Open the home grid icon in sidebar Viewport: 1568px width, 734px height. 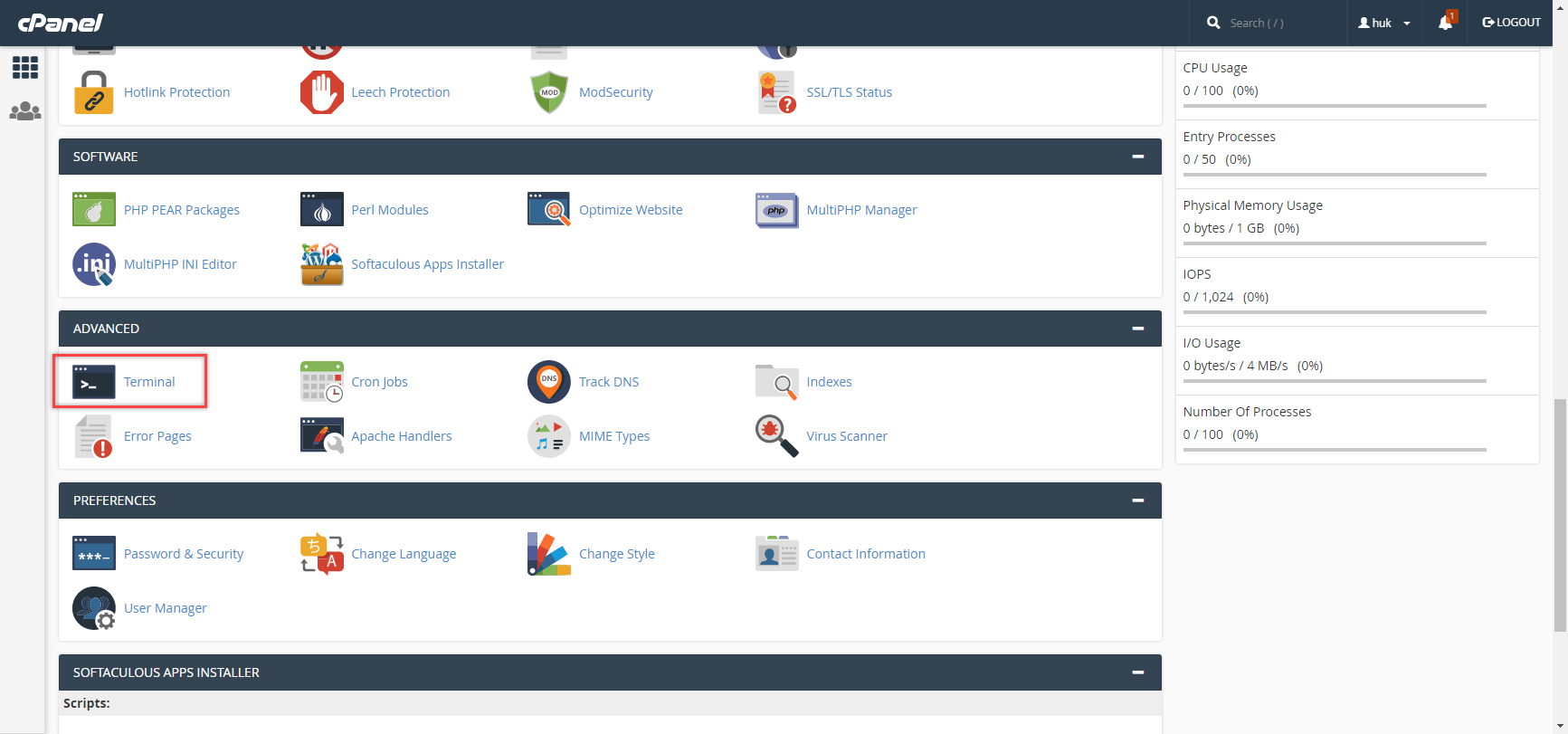[x=25, y=68]
